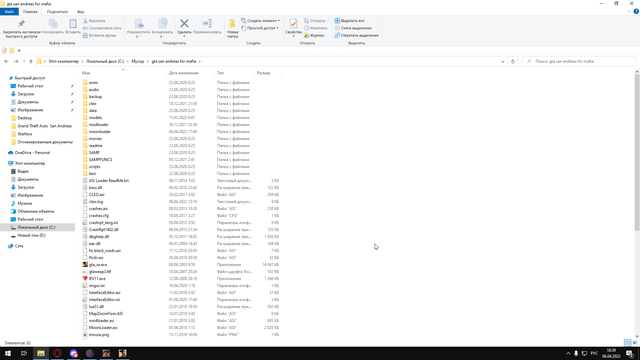Open Grand Theft Auto San Andreas shortcut
Screen dimensions: 640x360
click(x=44, y=126)
